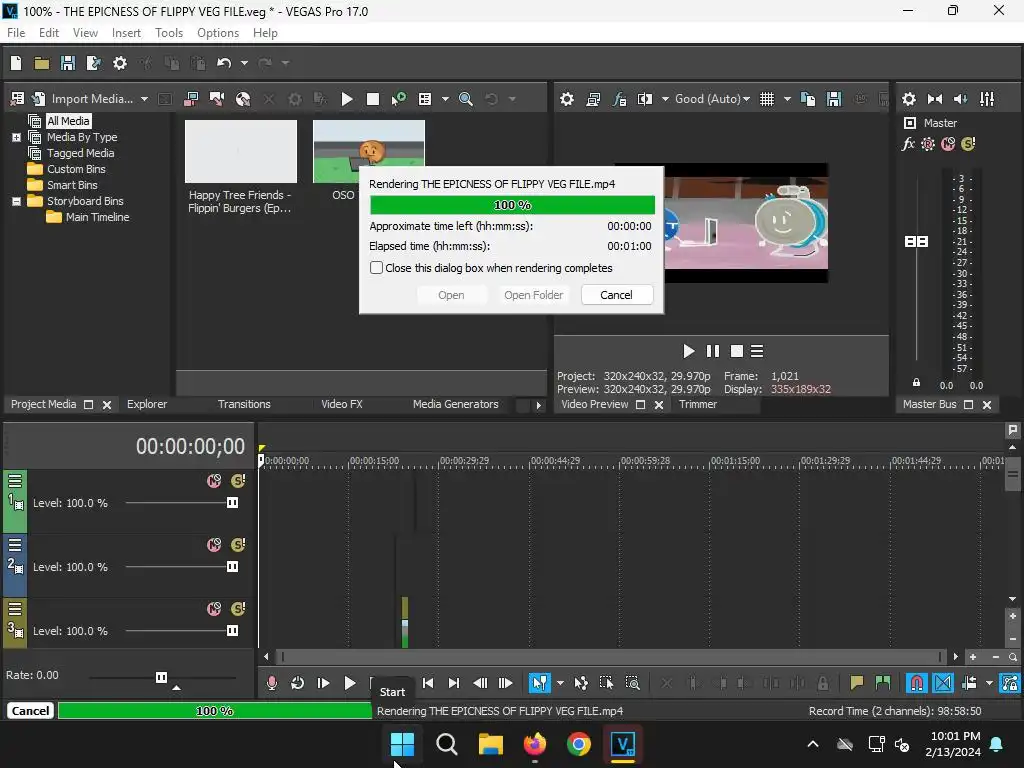Image resolution: width=1024 pixels, height=768 pixels.
Task: Adjust the Master volume fader
Action: coord(916,242)
